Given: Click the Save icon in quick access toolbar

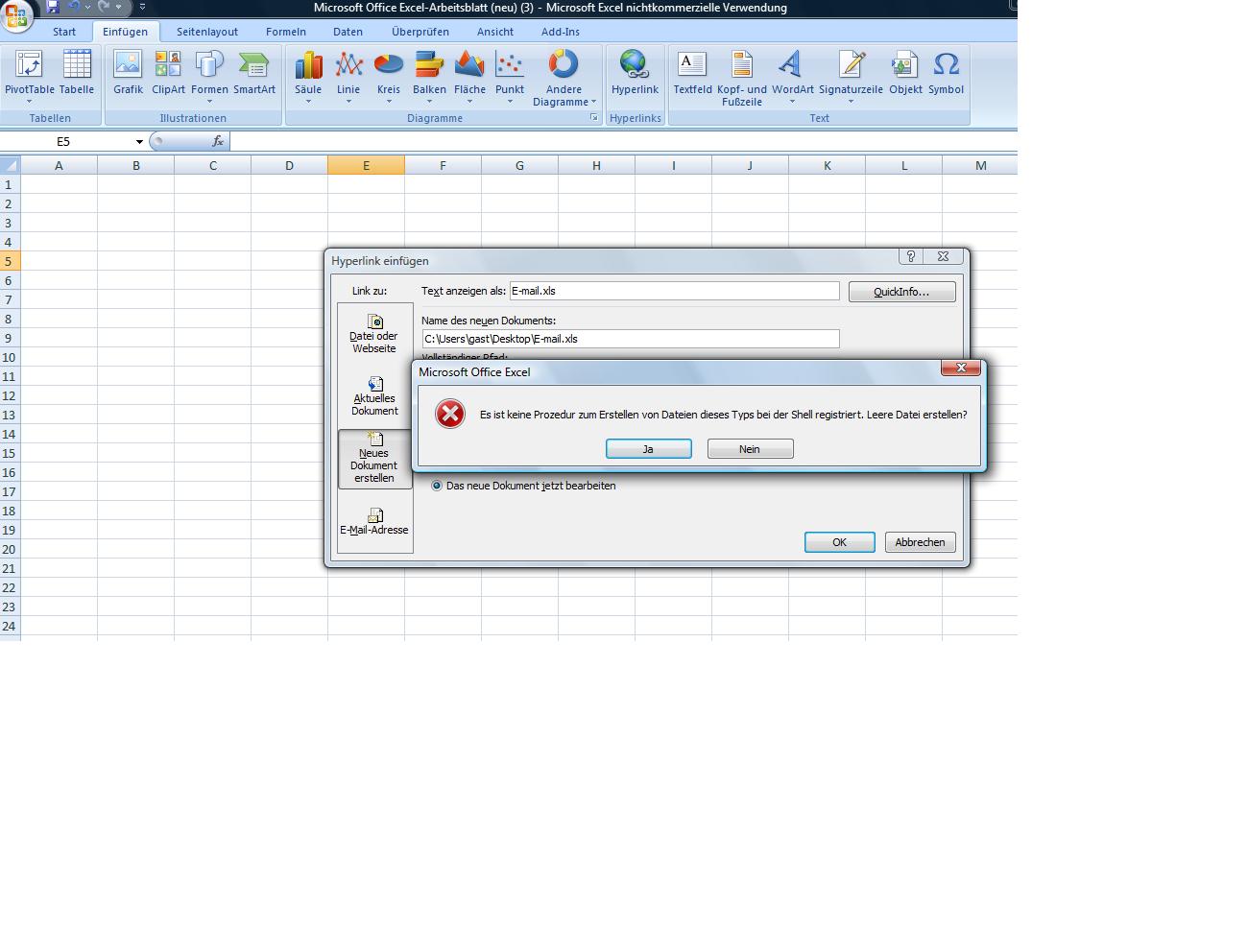Looking at the screenshot, I should click(x=53, y=7).
